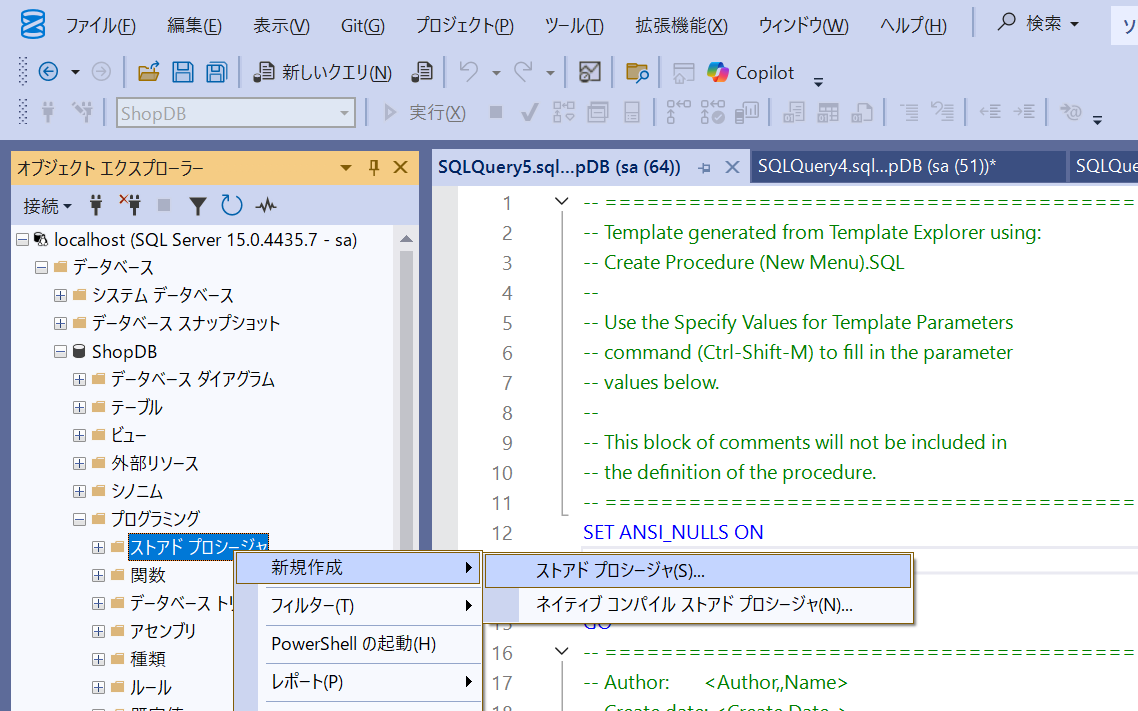Click the redo arrow icon

point(523,72)
